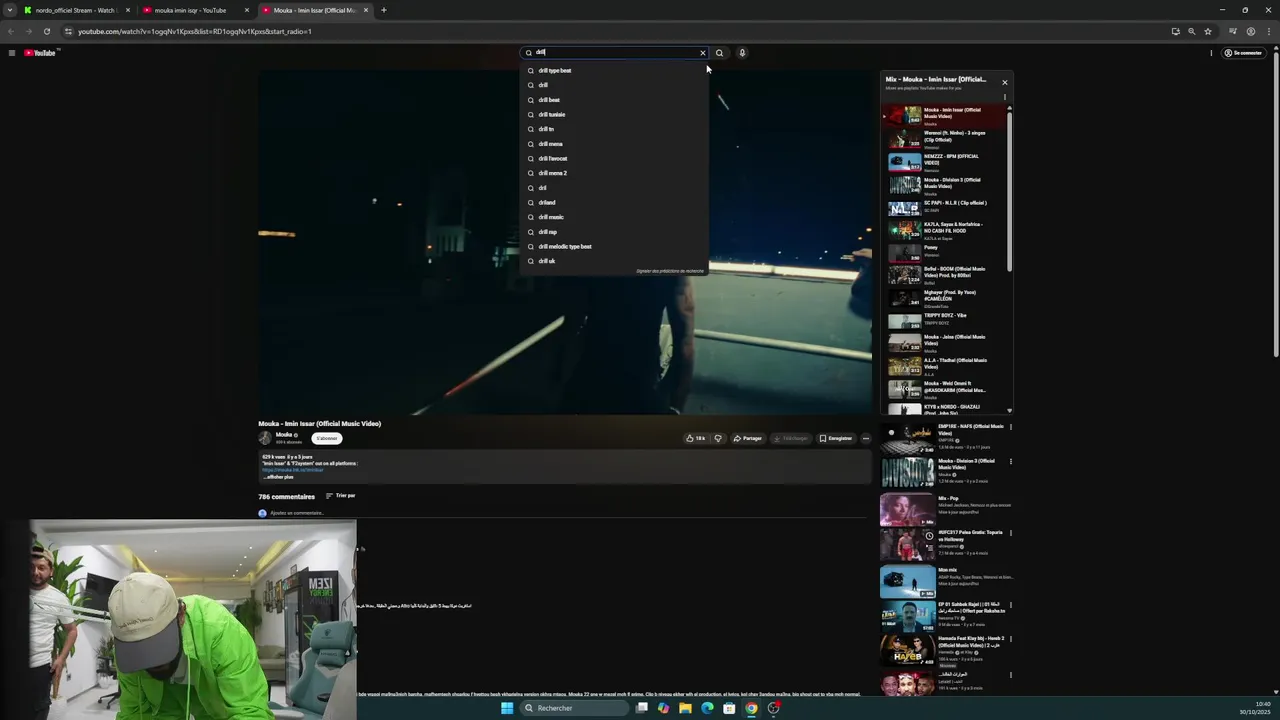
Task: Click inside the YouTube search field
Action: click(615, 53)
